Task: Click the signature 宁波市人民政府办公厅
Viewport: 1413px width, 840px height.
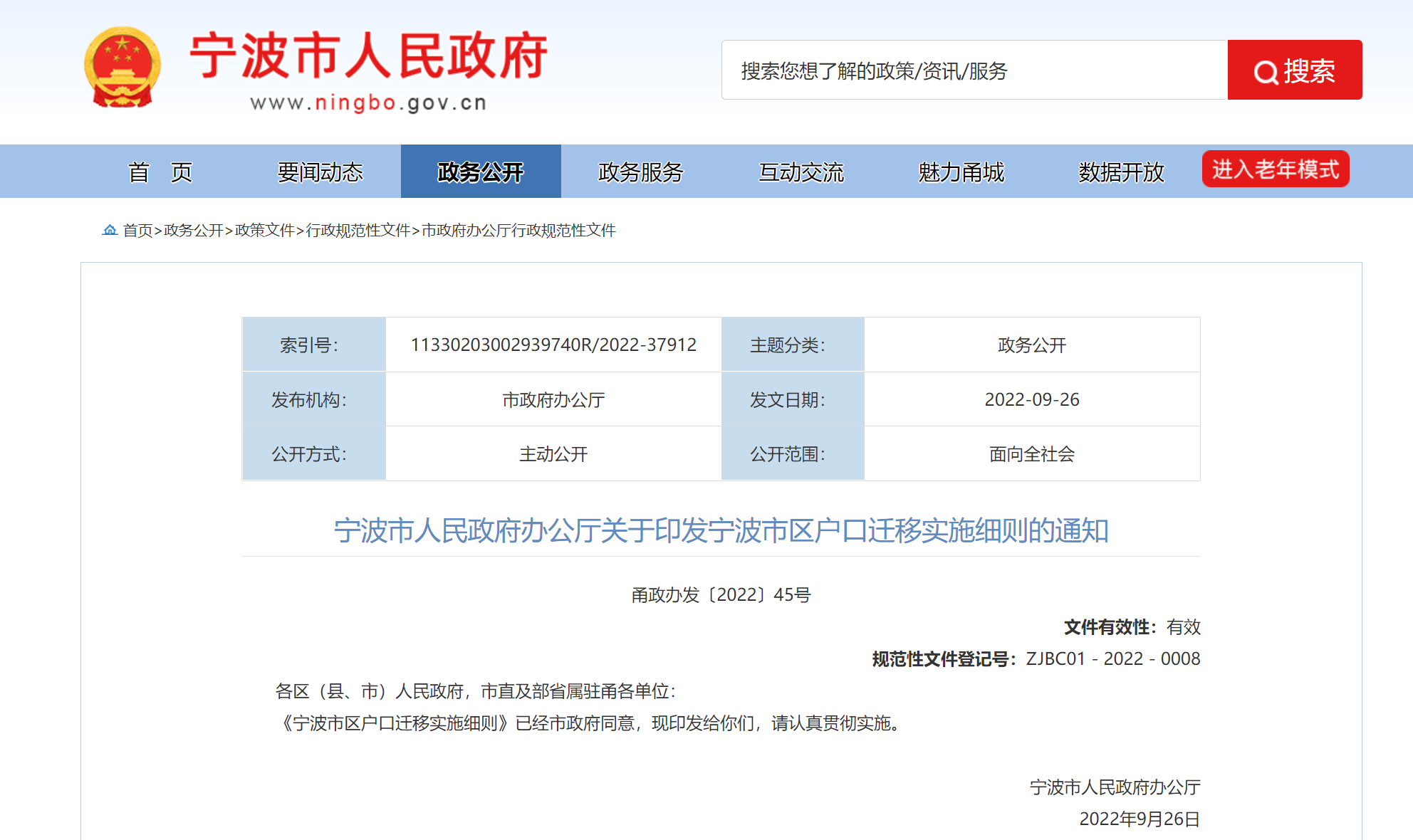Action: click(x=1115, y=787)
